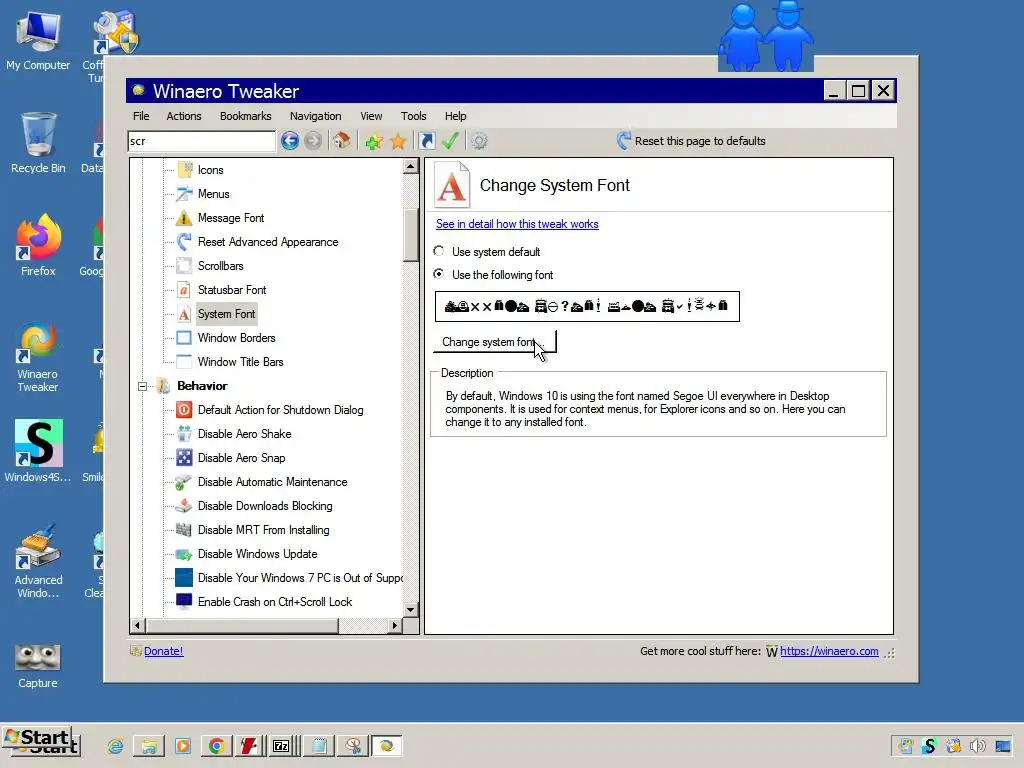The width and height of the screenshot is (1024, 768).
Task: Click the Disable Aero Shake icon
Action: [184, 434]
